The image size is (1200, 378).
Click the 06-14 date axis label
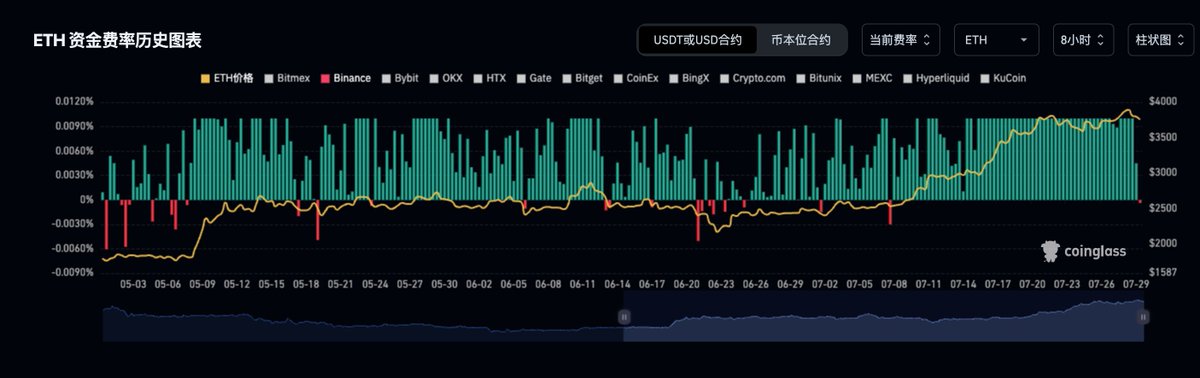tap(617, 285)
